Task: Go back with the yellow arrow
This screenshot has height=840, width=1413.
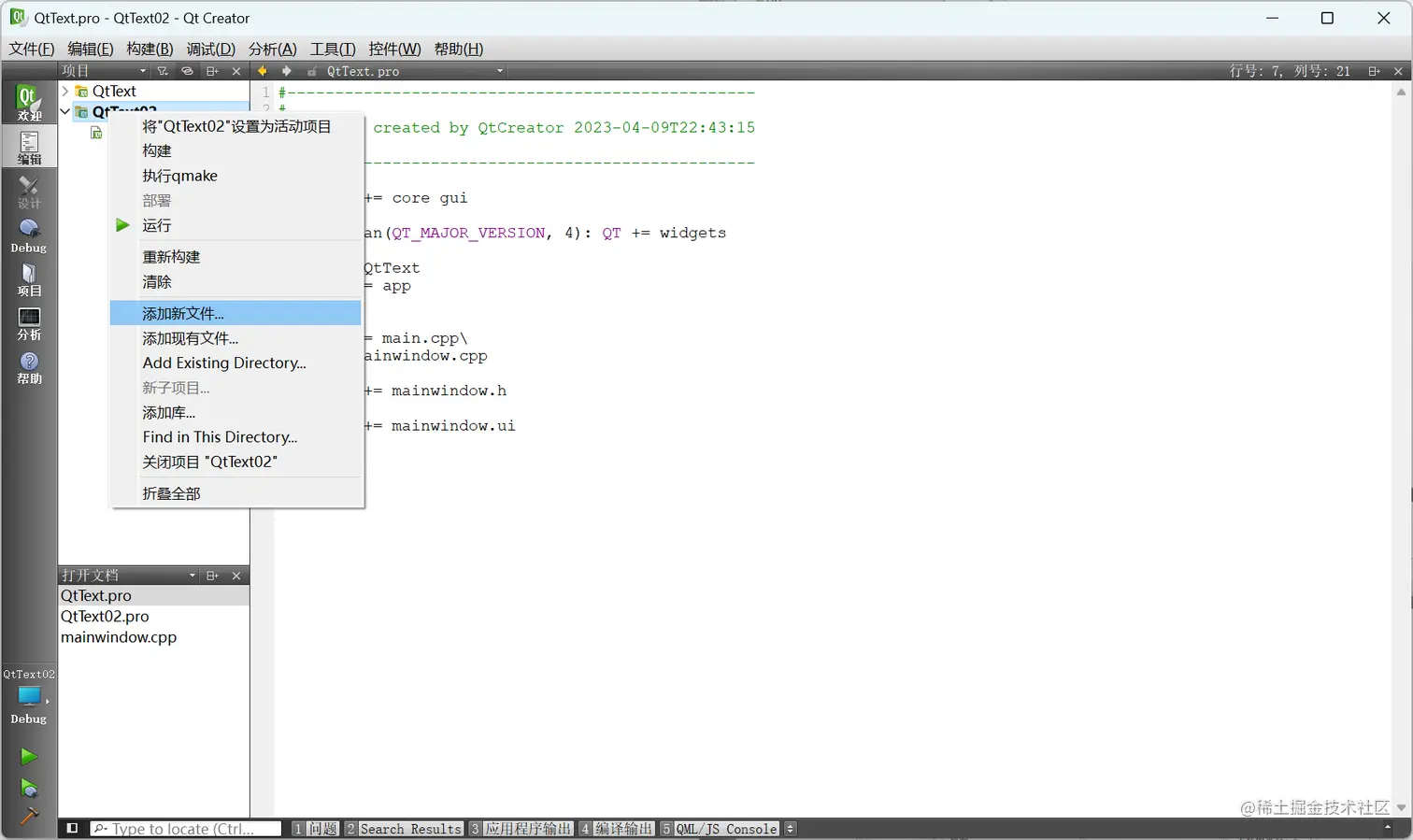Action: coord(263,71)
